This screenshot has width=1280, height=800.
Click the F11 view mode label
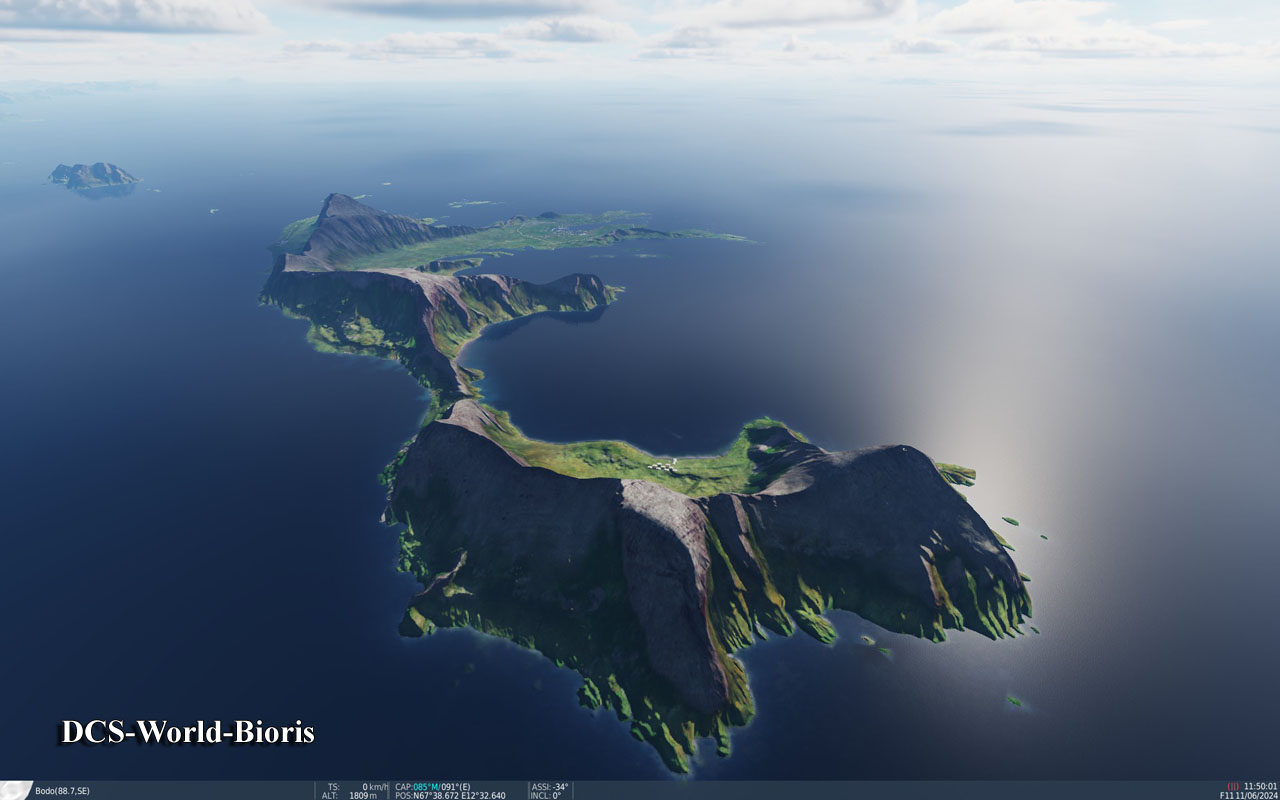(1226, 795)
